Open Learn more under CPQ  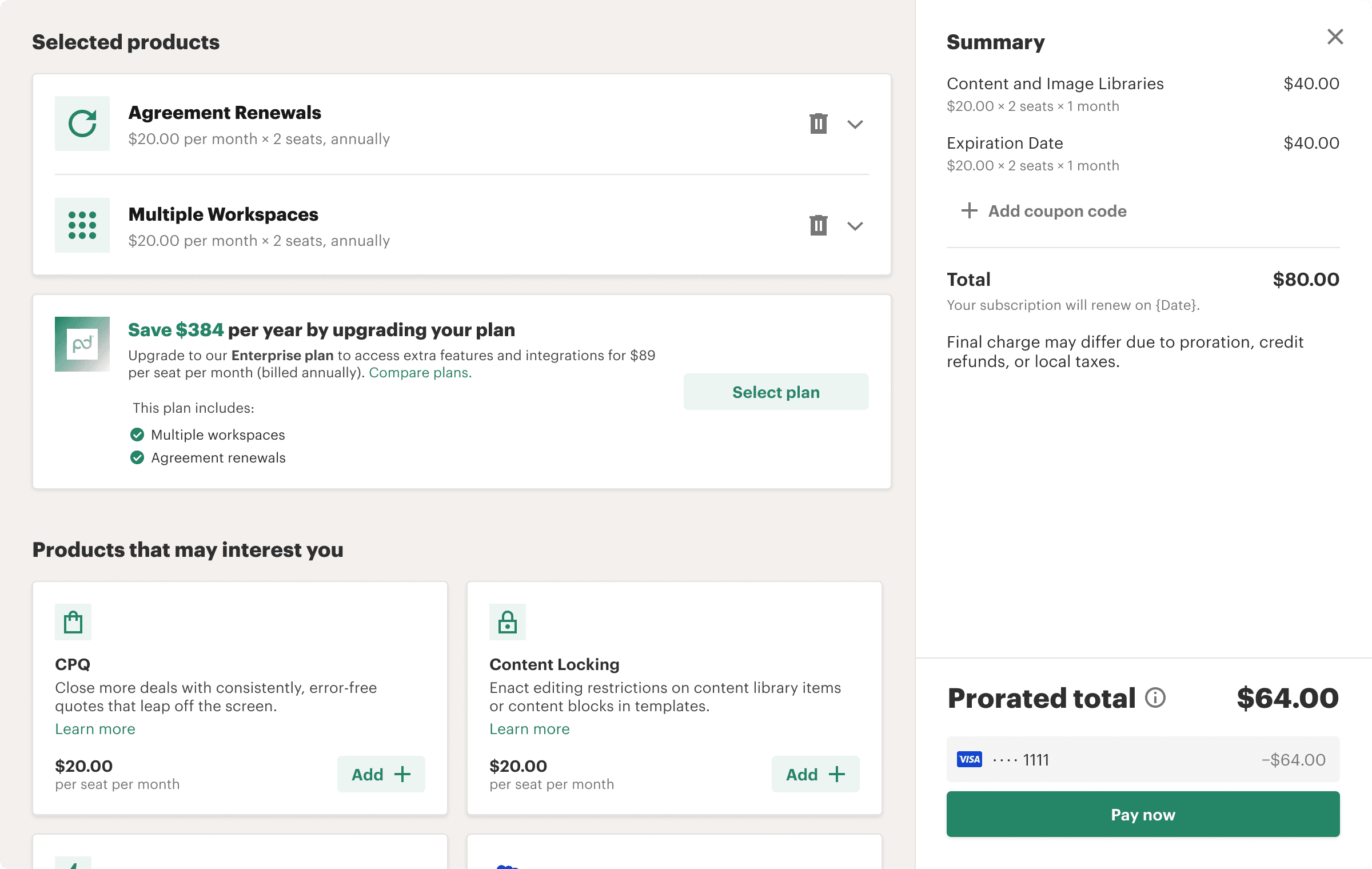pos(95,729)
